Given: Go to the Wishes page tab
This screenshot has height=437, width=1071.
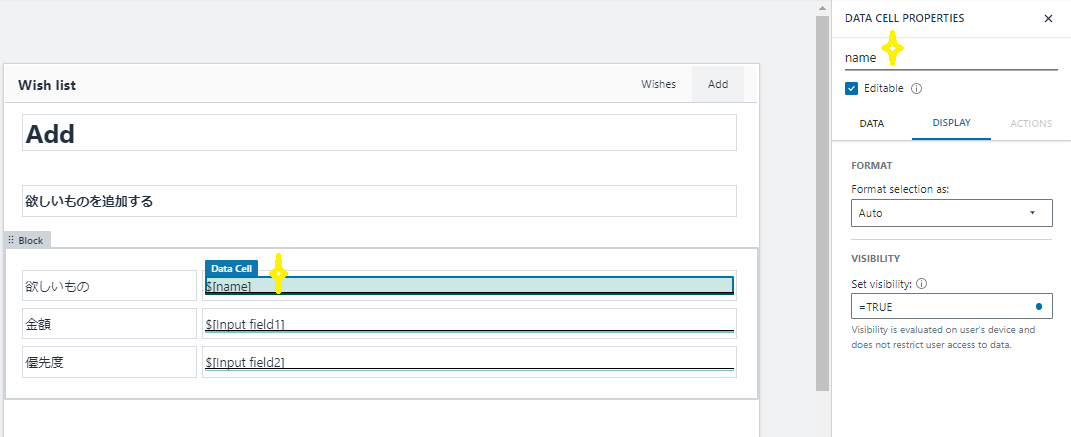Looking at the screenshot, I should tap(658, 84).
